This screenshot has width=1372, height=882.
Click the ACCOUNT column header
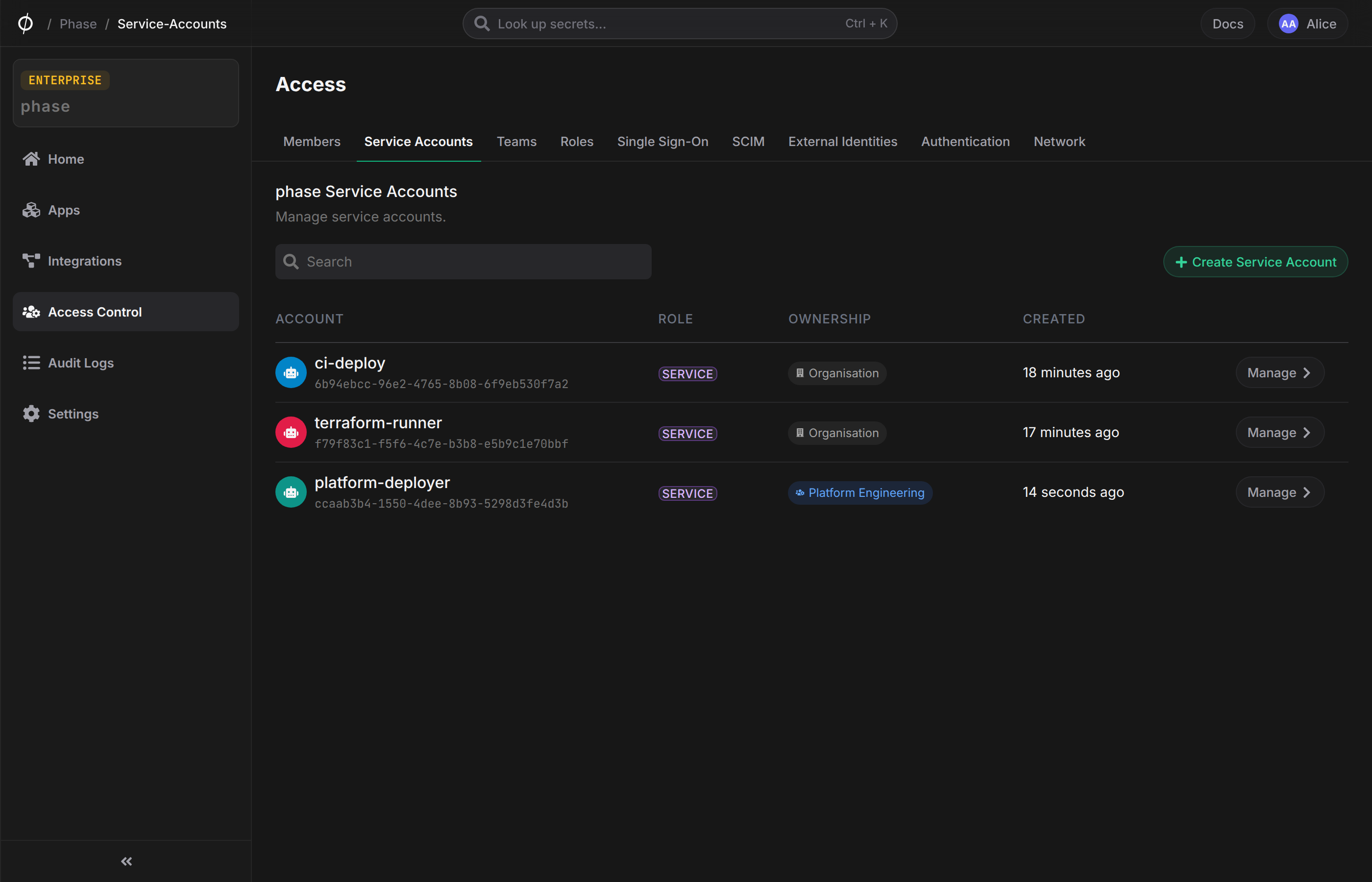[309, 319]
